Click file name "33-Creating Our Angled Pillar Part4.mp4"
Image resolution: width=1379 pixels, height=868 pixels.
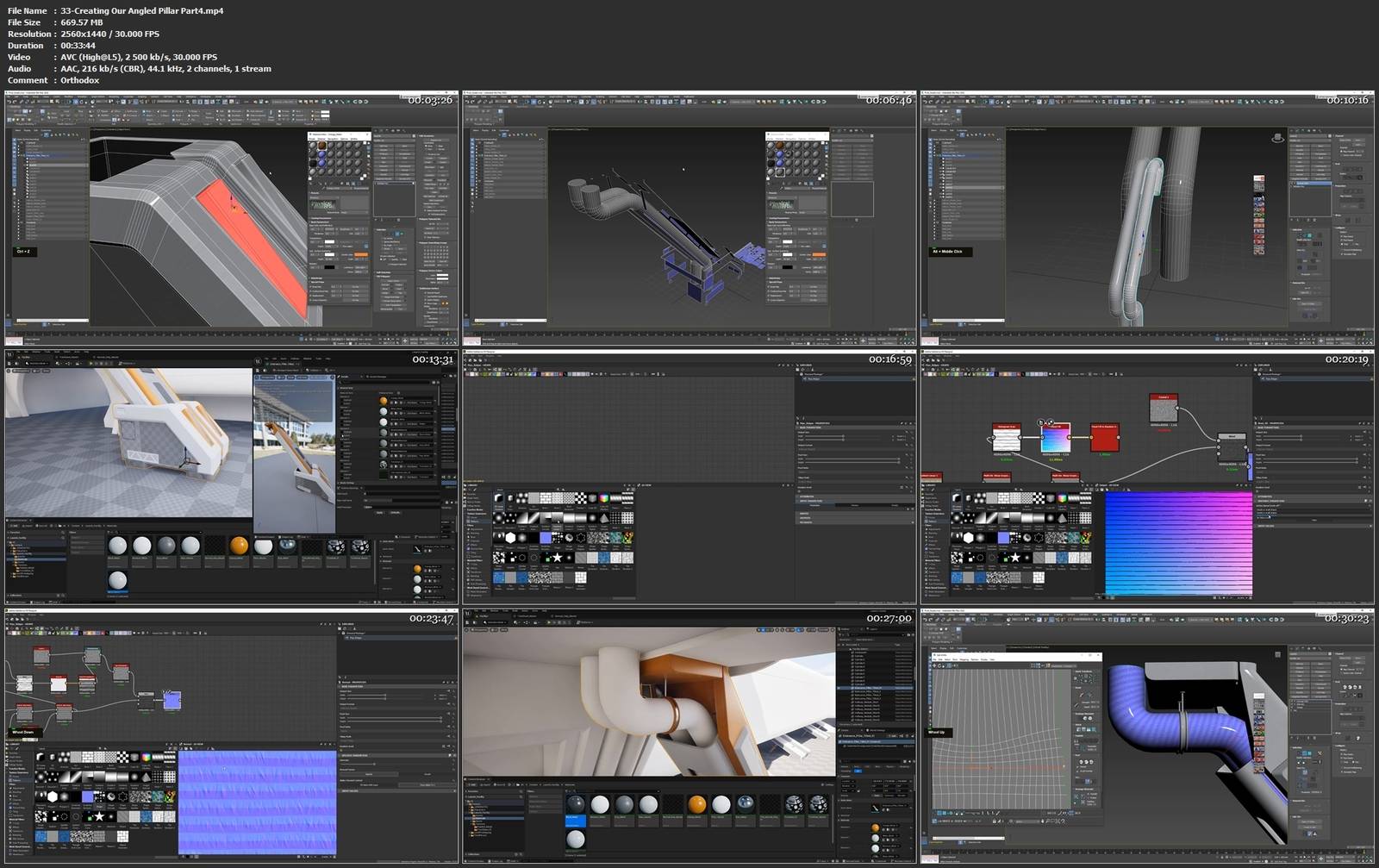pyautogui.click(x=142, y=10)
